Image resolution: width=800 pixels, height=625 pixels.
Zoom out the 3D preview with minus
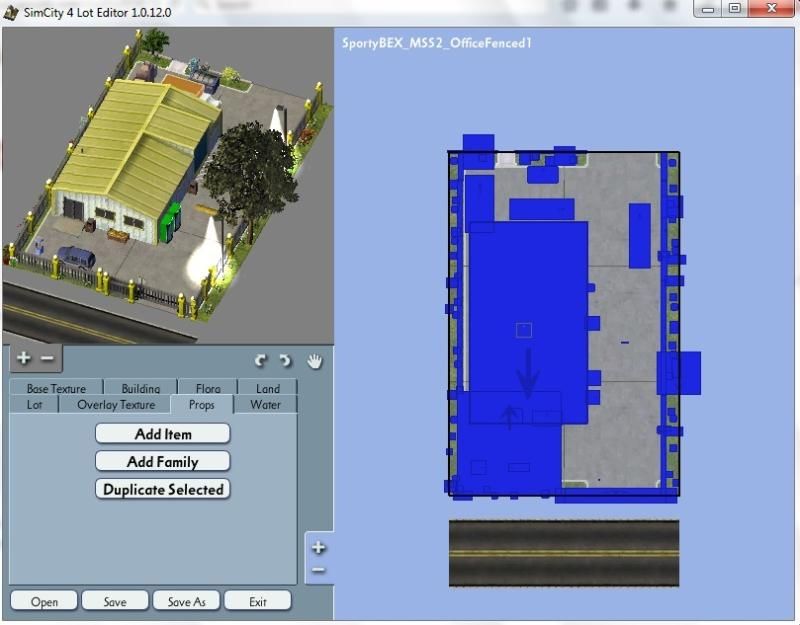[47, 358]
